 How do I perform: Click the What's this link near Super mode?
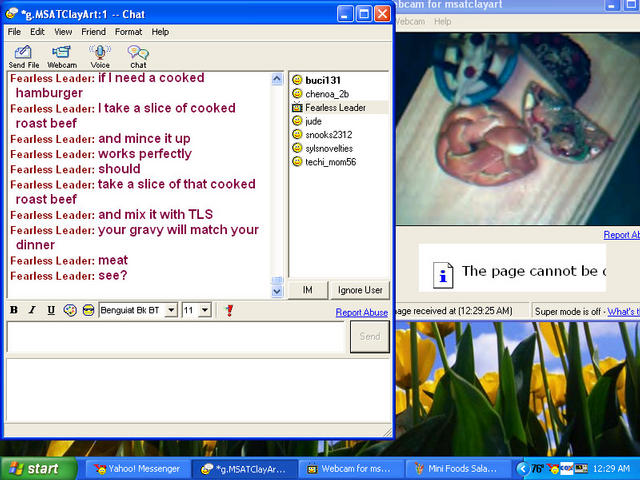coord(623,311)
